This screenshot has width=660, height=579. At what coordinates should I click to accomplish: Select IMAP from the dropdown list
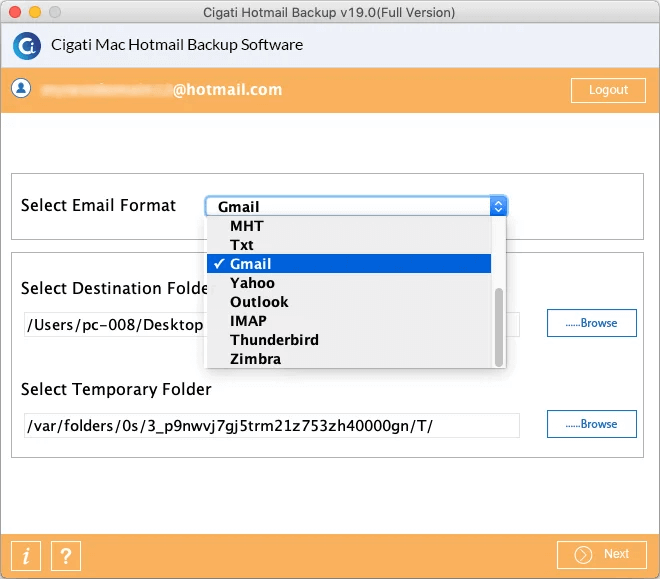349,321
